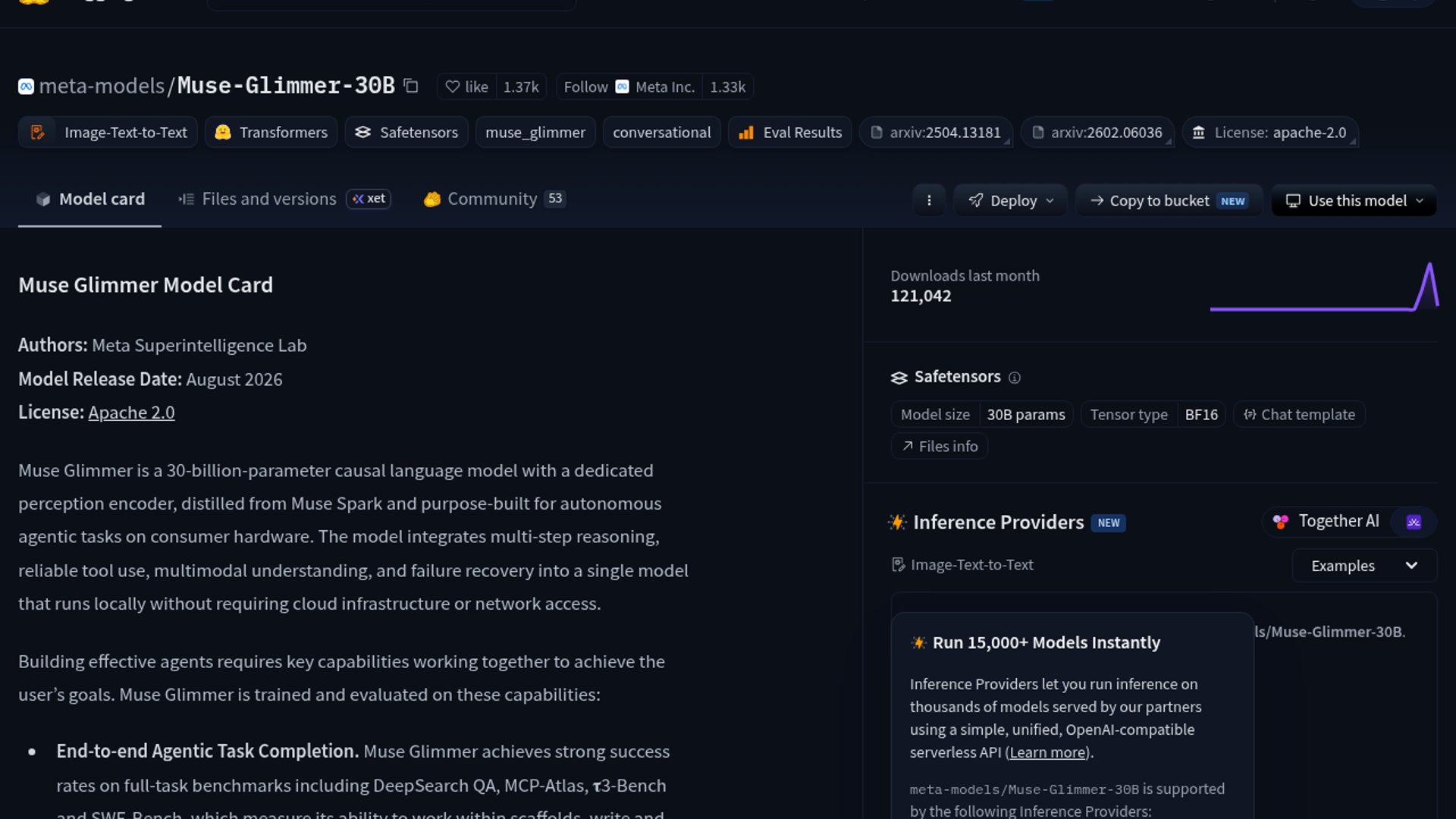Click the Model size 30B params badge

(x=982, y=414)
